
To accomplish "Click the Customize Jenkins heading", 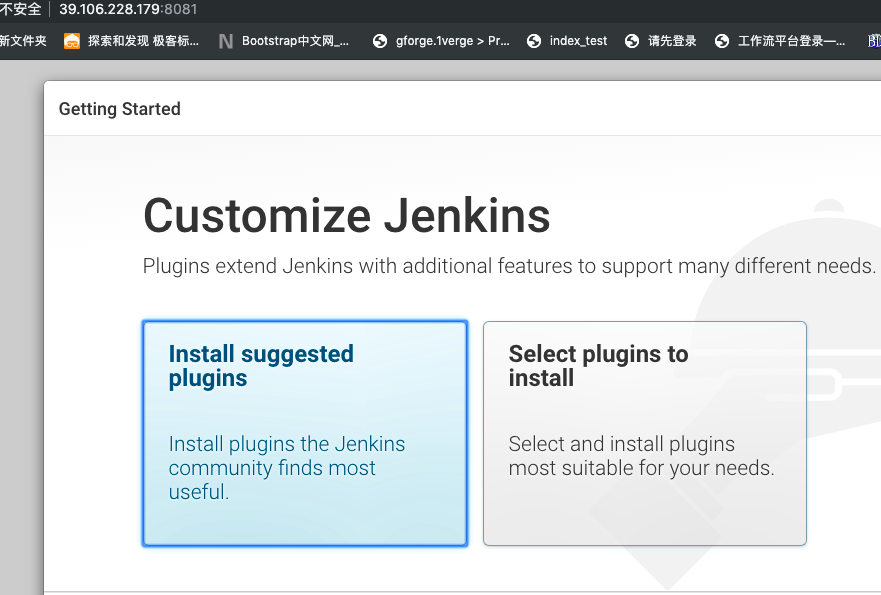I will pyautogui.click(x=347, y=215).
